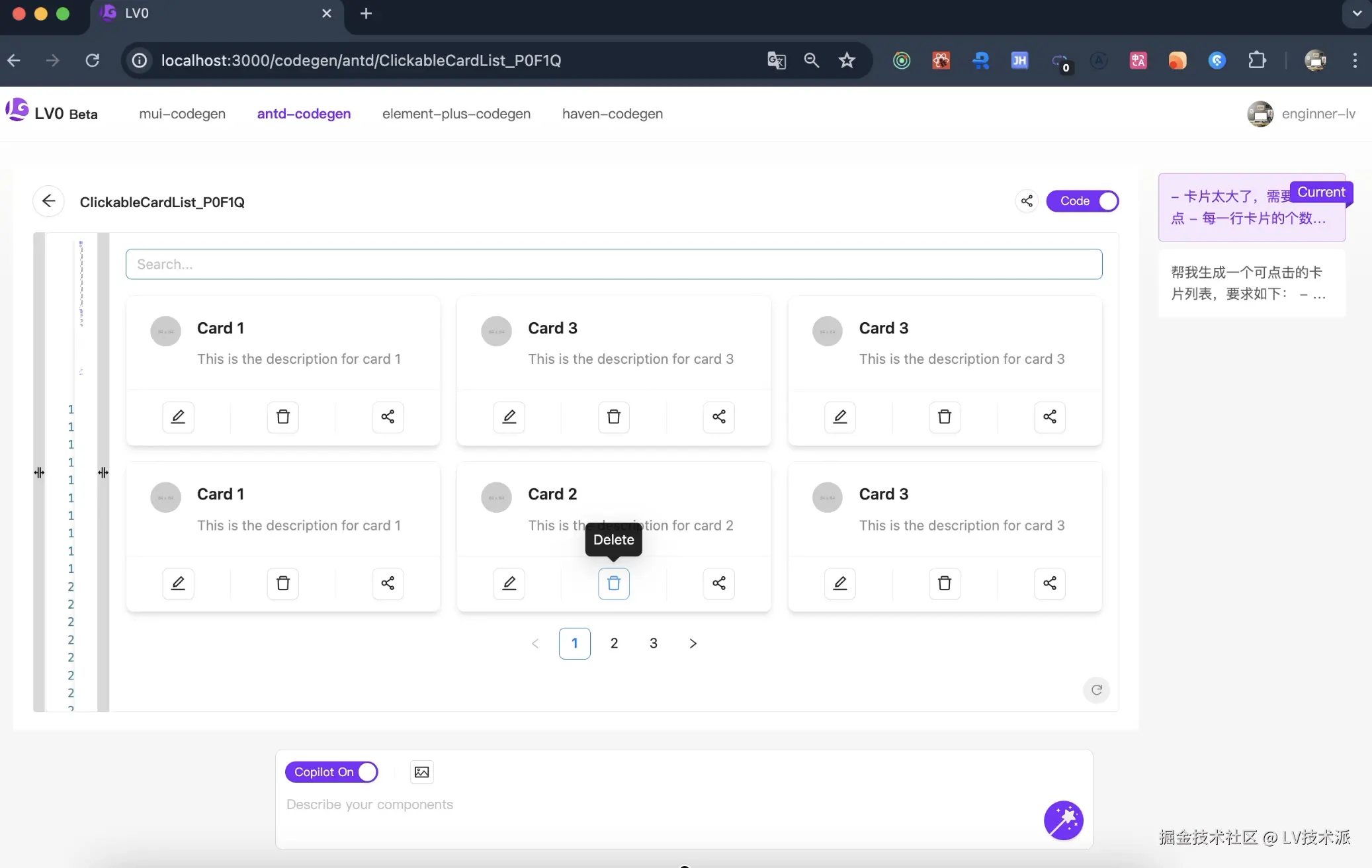Go to the next pagination page arrow
This screenshot has width=1372, height=868.
[x=693, y=643]
